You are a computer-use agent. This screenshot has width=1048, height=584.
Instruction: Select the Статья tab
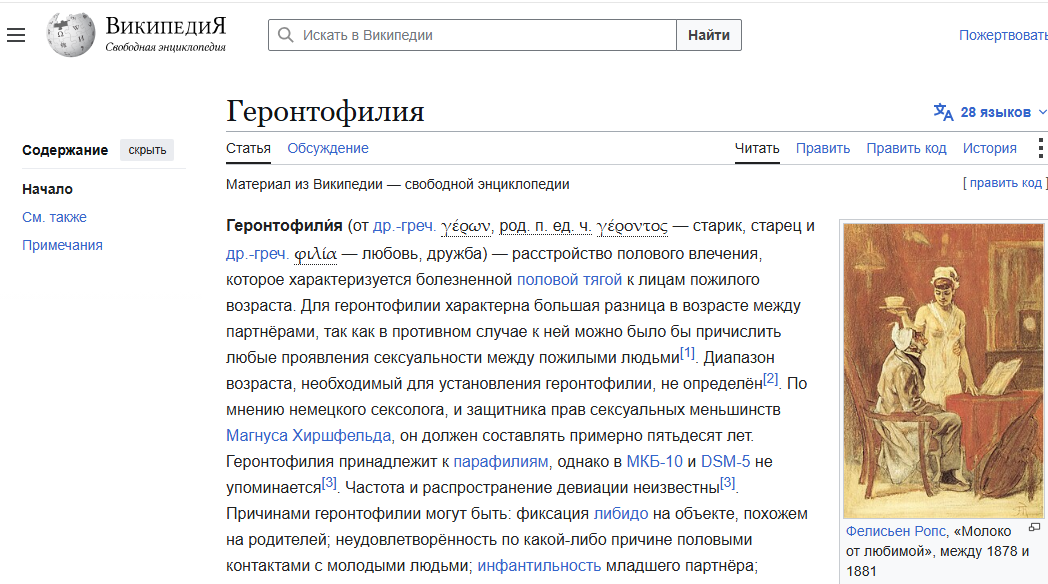(248, 148)
